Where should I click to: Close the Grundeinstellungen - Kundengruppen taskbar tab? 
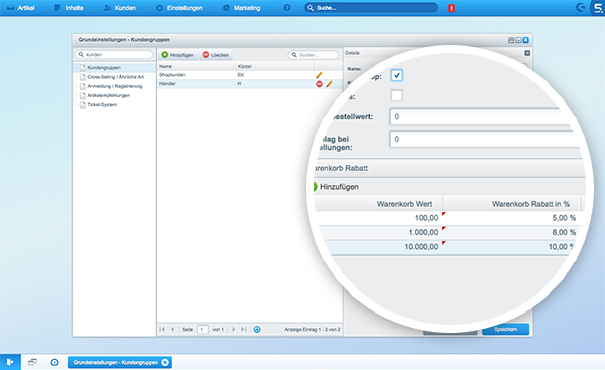click(165, 362)
